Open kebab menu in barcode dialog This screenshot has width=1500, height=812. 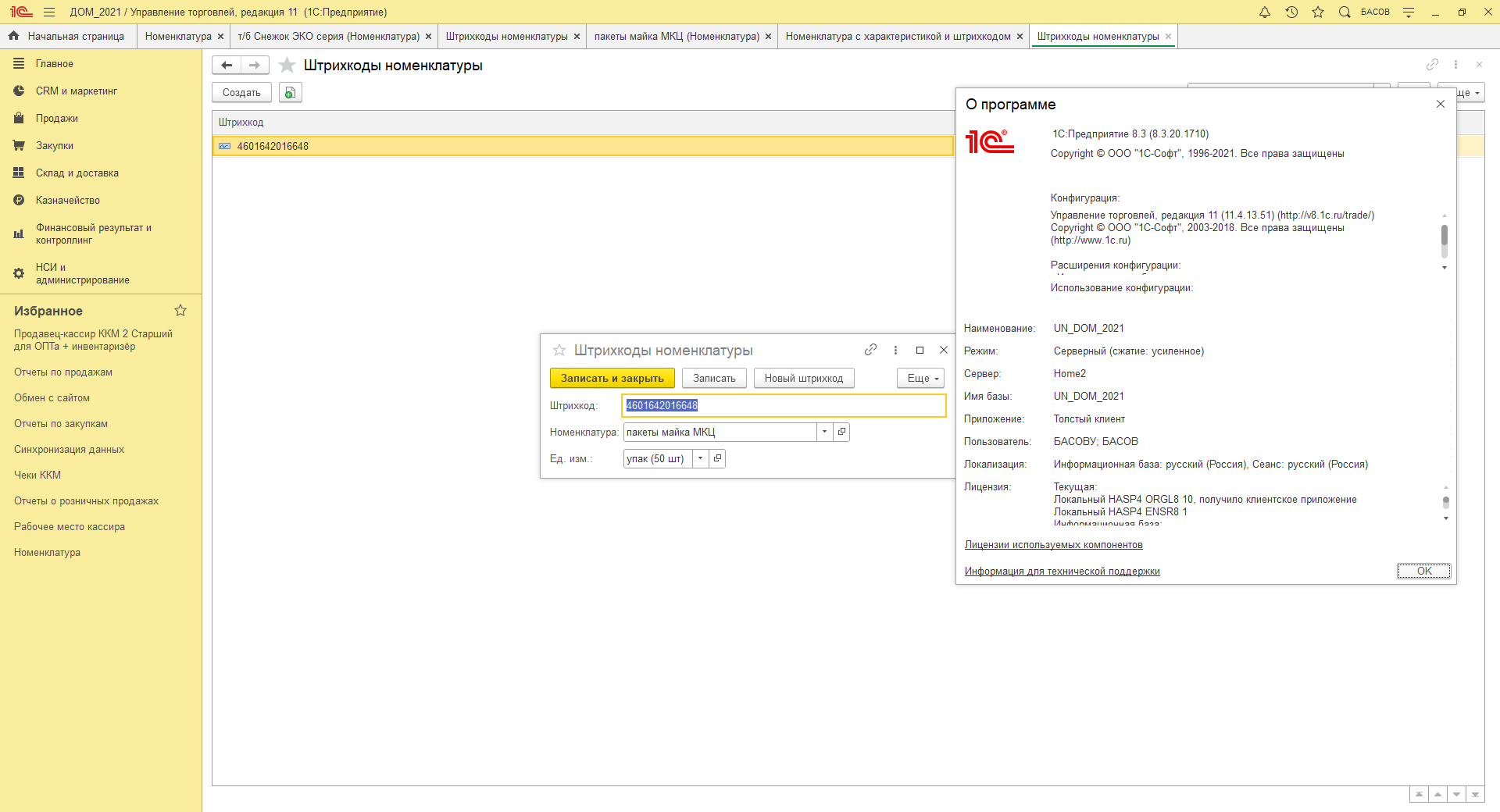(895, 350)
